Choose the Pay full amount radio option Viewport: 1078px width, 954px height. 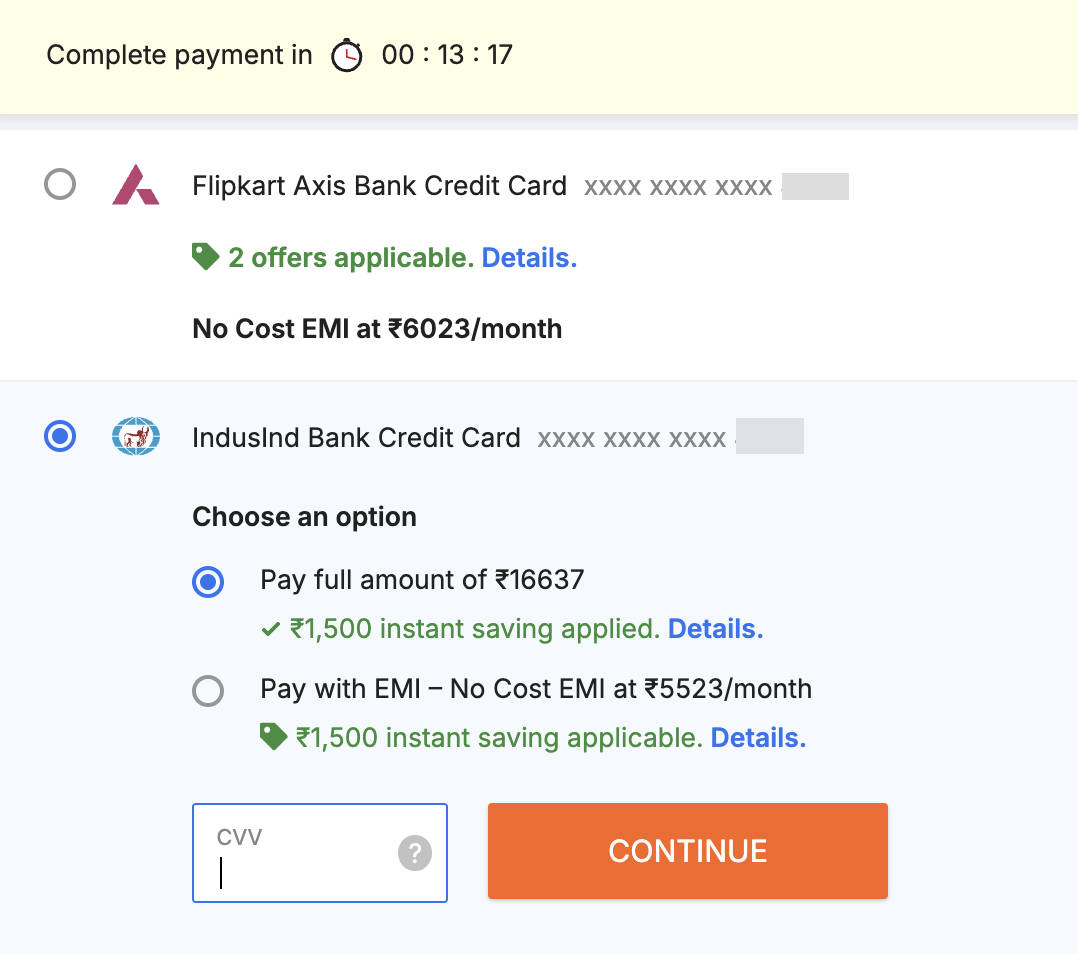pos(208,582)
